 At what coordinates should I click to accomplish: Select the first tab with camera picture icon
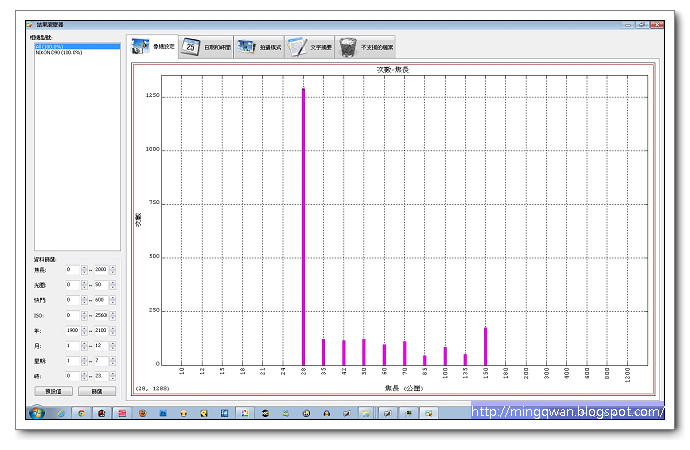153,46
